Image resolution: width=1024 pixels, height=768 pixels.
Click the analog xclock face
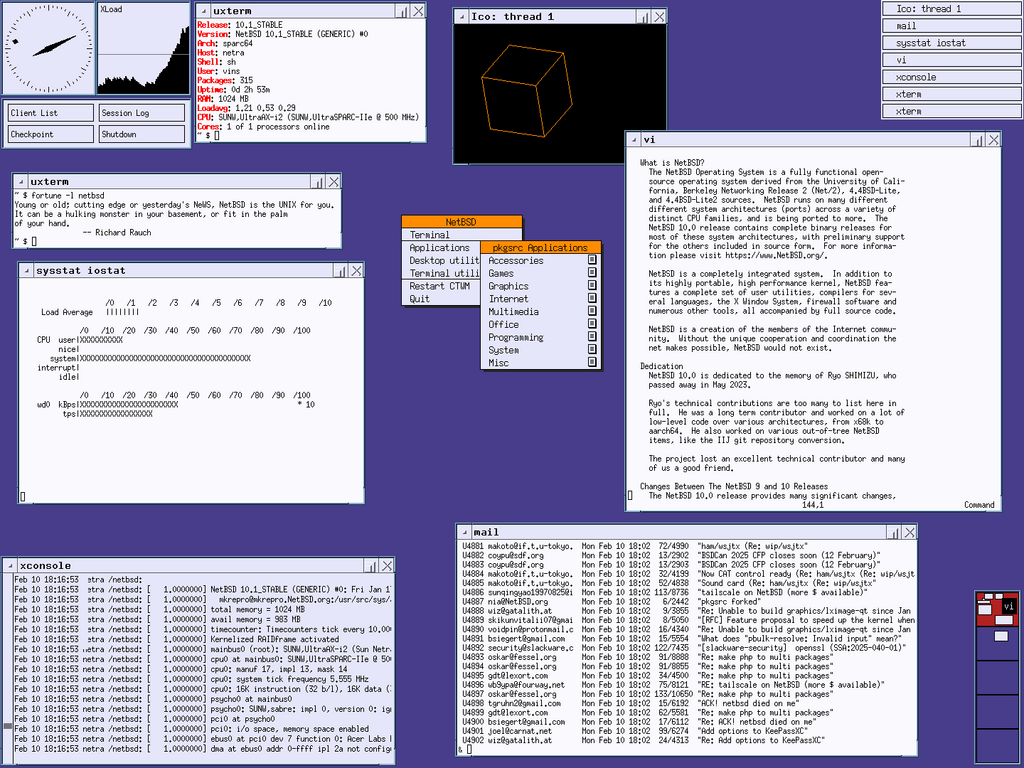click(x=49, y=48)
